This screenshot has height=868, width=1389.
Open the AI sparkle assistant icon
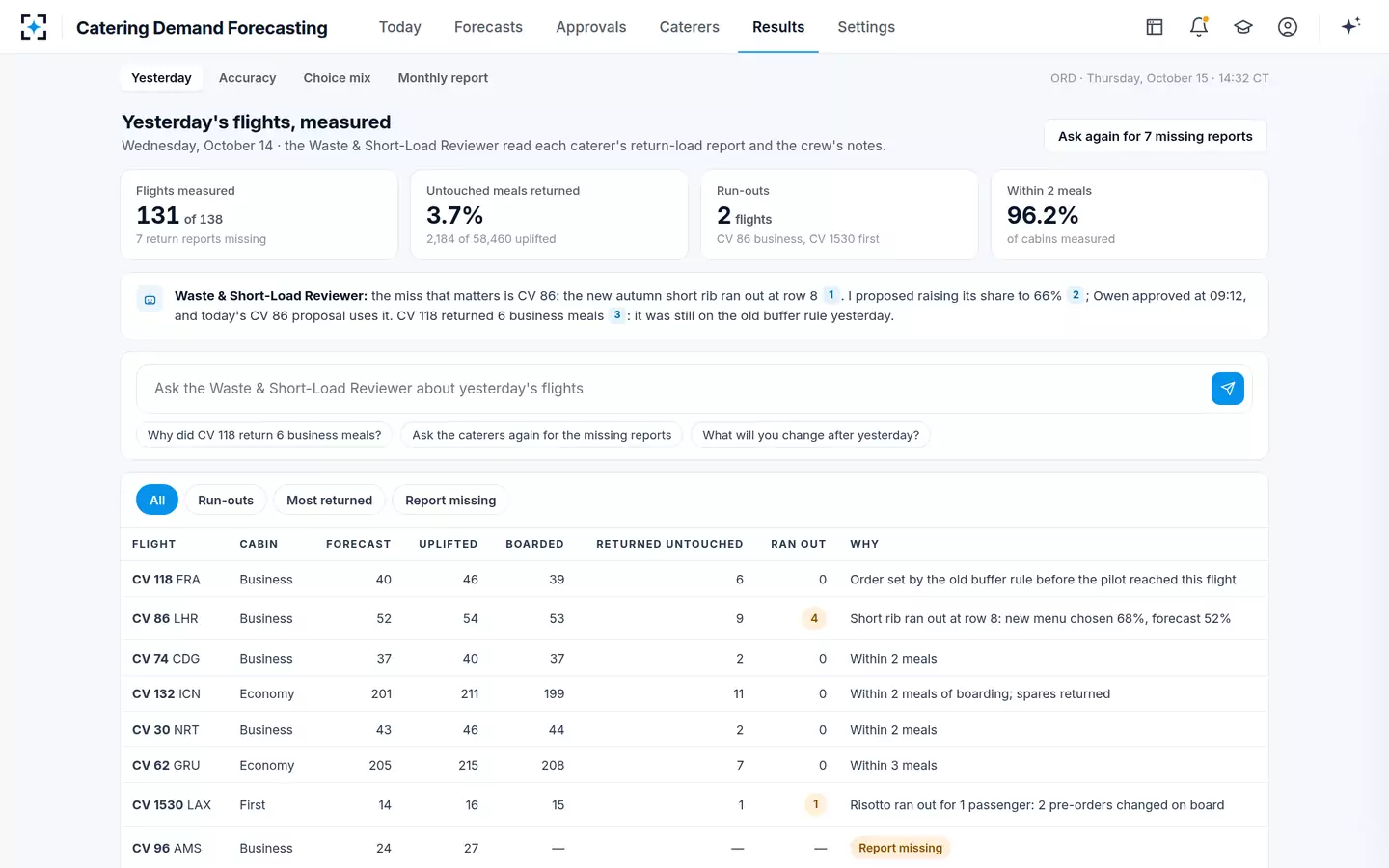click(1350, 27)
